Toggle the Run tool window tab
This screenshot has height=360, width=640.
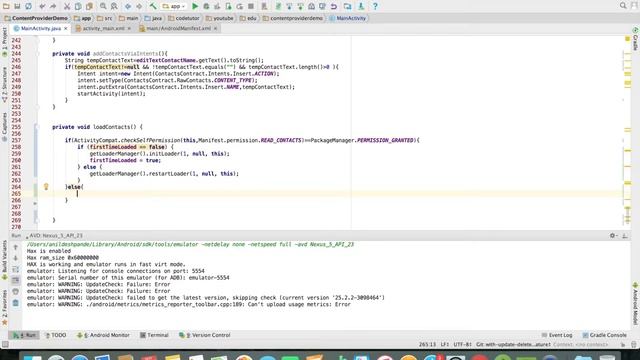tap(24, 335)
